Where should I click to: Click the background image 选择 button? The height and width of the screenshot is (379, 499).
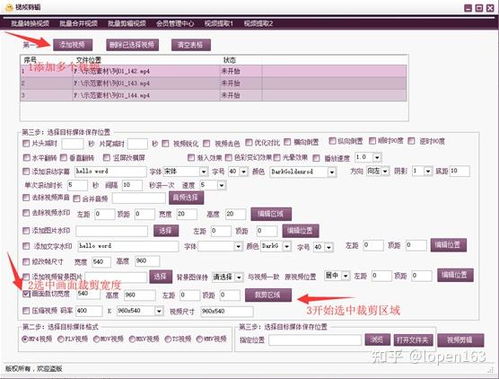pos(161,276)
